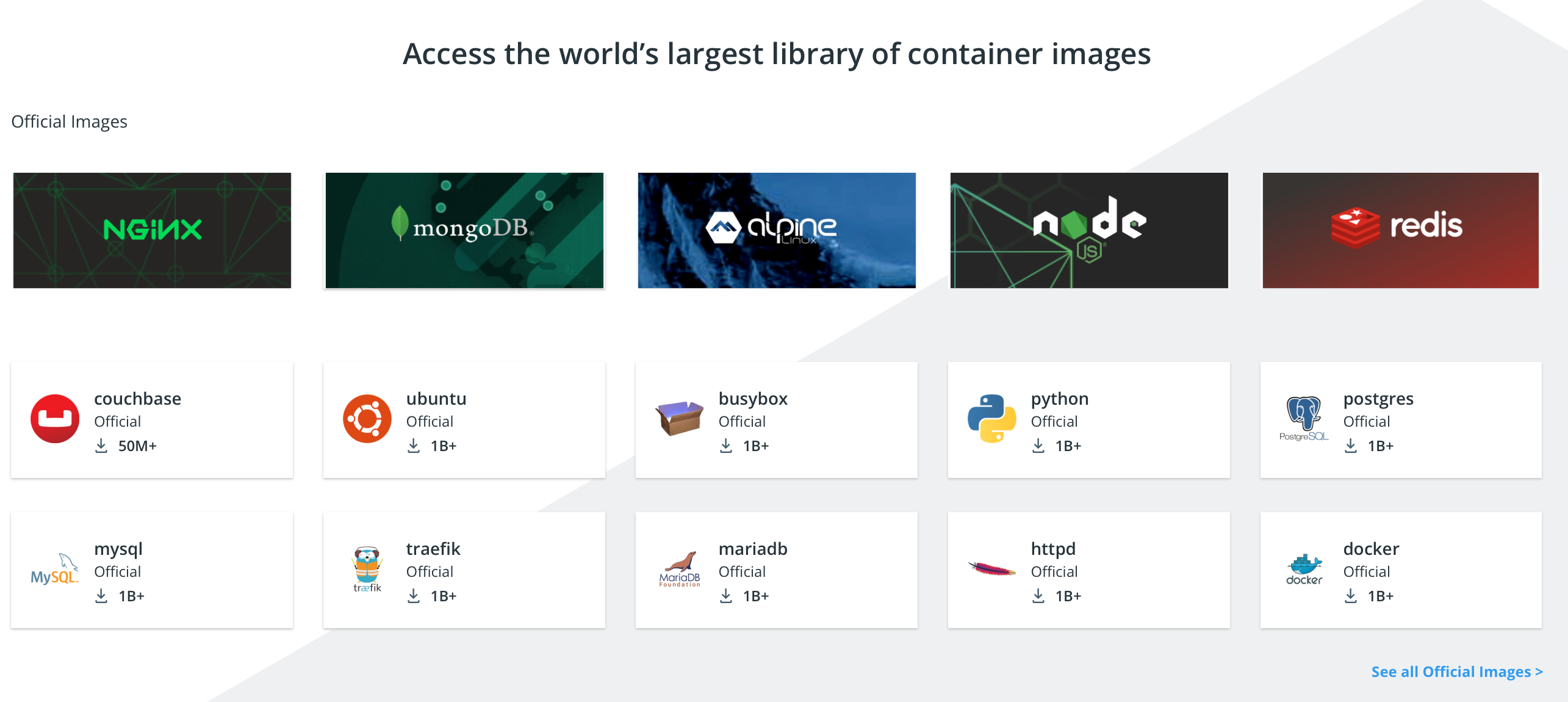Click the mysql download arrow icon
1568x702 pixels.
101,596
